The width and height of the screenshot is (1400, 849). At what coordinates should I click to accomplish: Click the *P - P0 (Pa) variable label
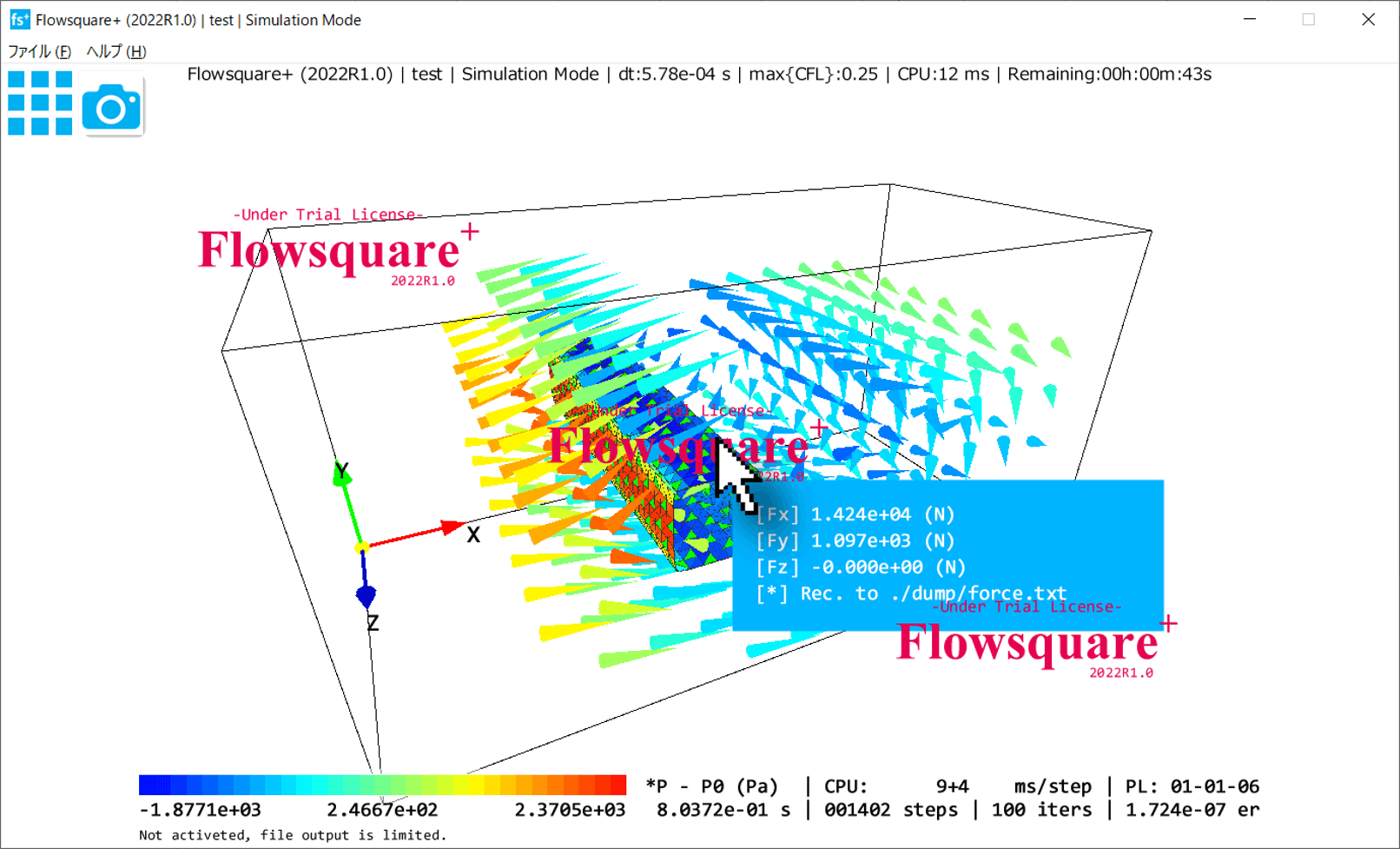coord(712,786)
